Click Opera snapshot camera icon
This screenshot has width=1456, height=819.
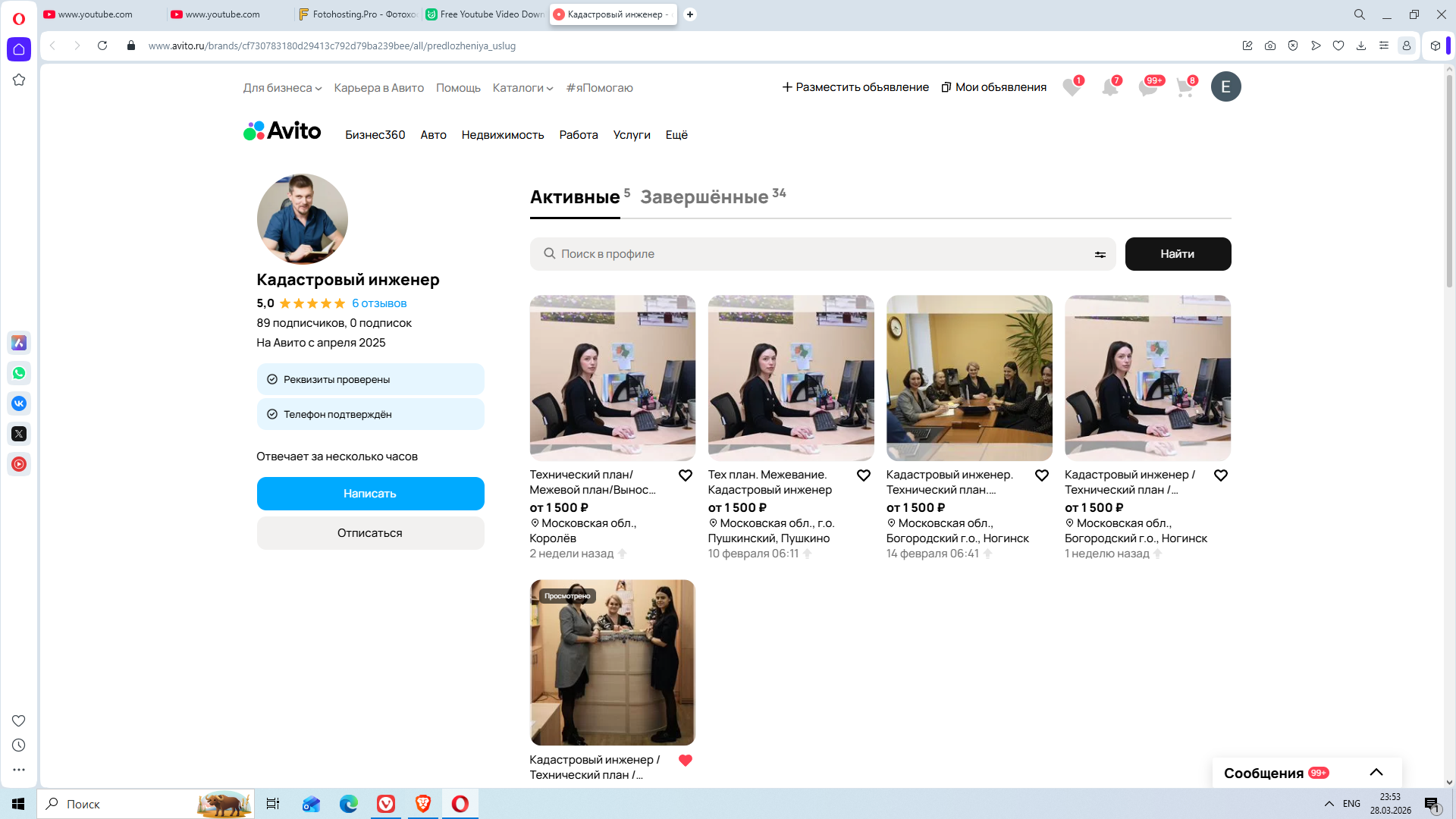[1270, 45]
